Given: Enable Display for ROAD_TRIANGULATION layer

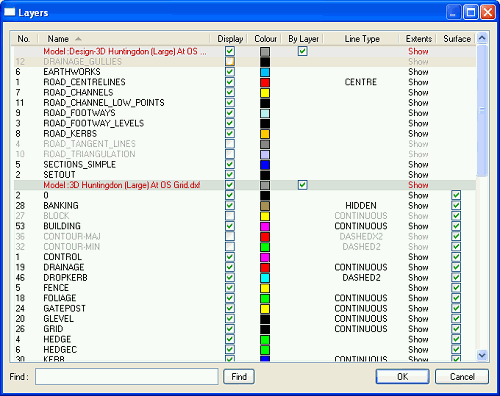Looking at the screenshot, I should pos(230,154).
